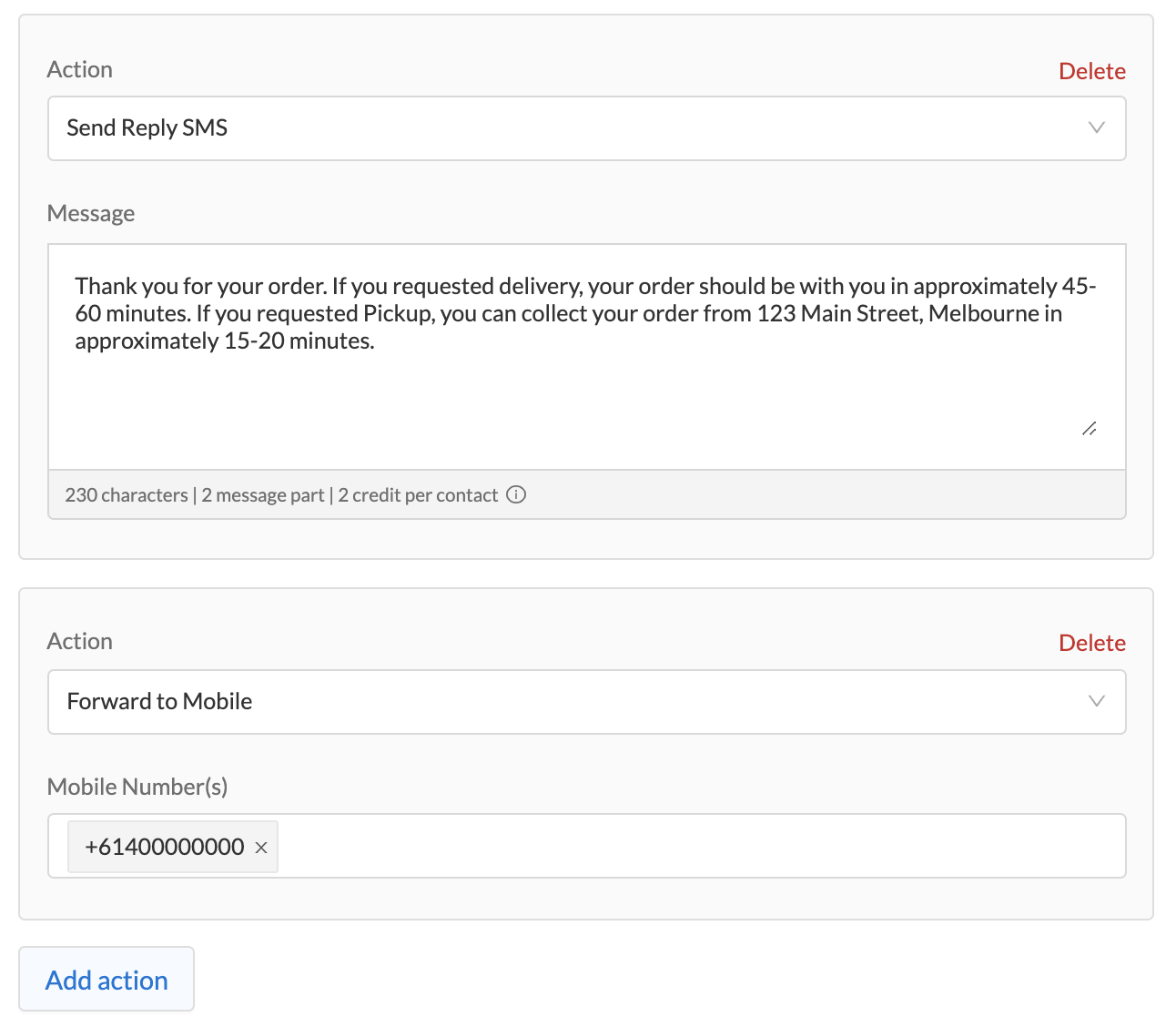
Task: Click the Mobile Number(s) input field
Action: [x=637, y=846]
